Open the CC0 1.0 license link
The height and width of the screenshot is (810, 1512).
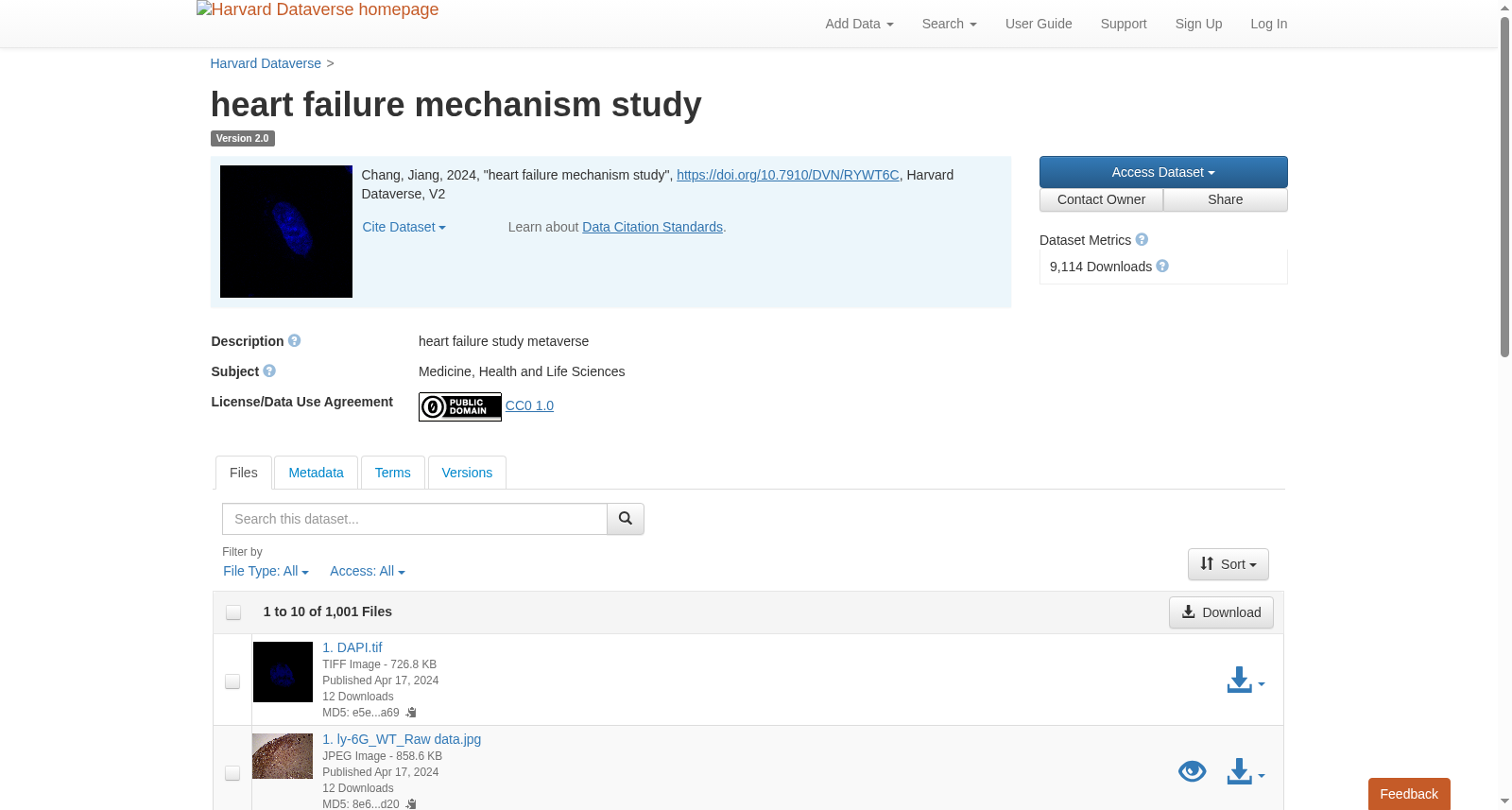pos(530,405)
